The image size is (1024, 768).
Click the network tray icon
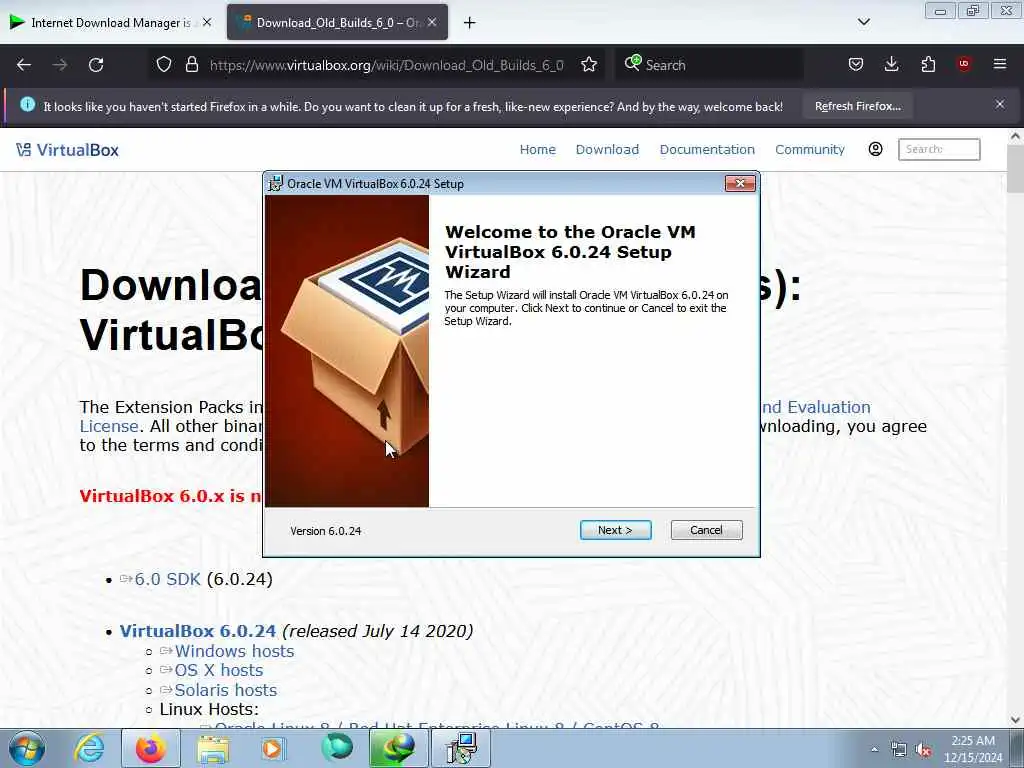tap(899, 750)
